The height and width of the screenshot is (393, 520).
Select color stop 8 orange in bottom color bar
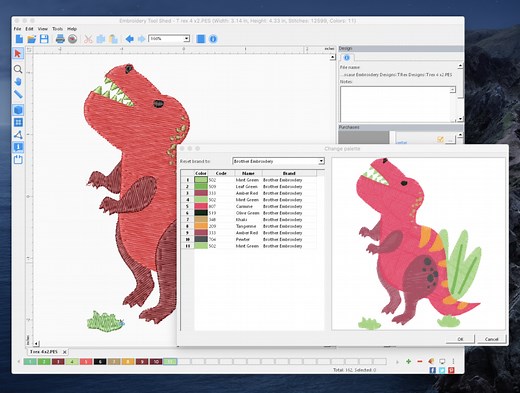tap(128, 362)
